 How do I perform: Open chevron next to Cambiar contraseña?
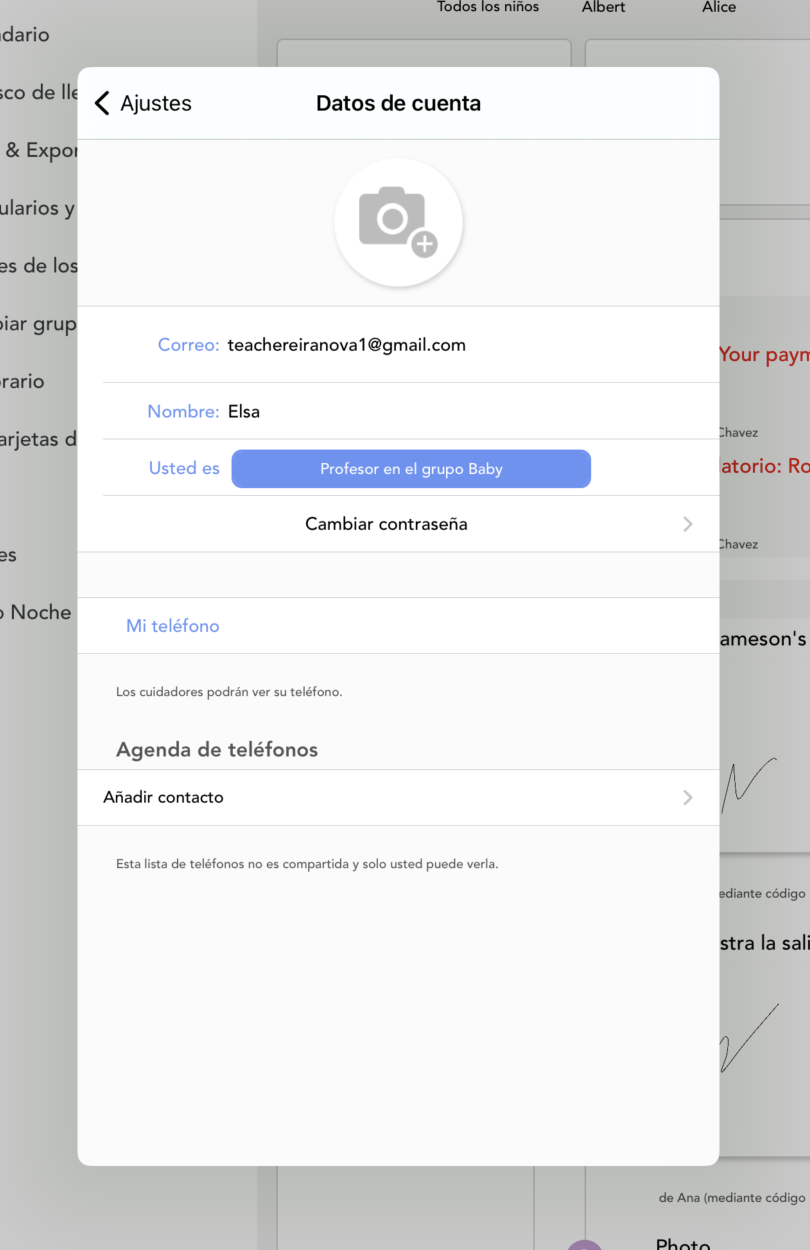click(687, 524)
